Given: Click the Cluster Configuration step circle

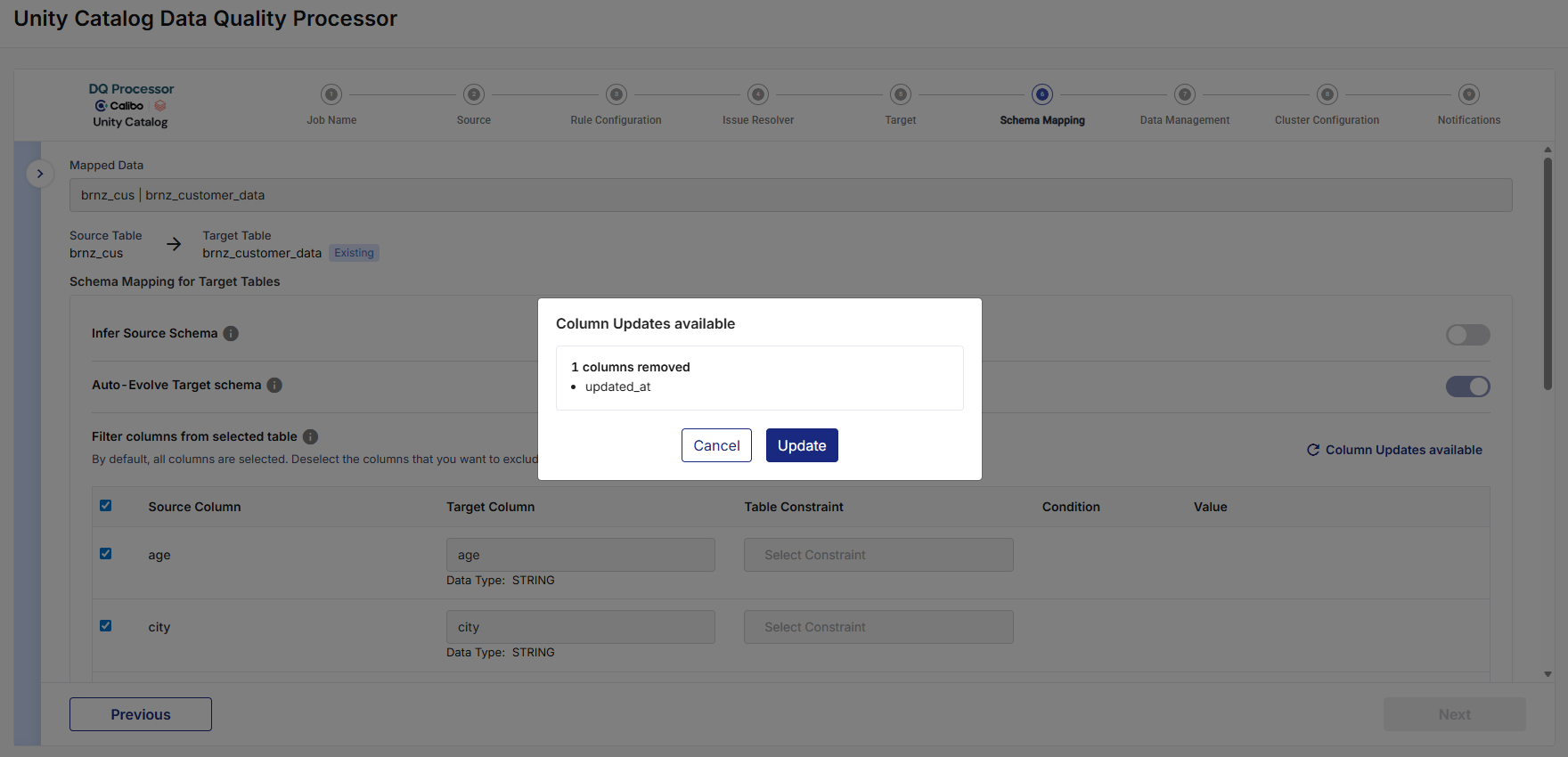Looking at the screenshot, I should [1327, 94].
